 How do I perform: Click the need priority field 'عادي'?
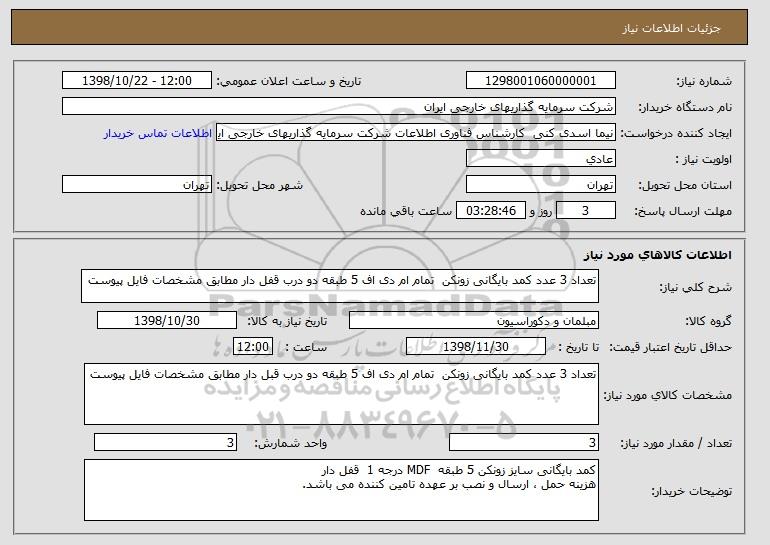(x=541, y=159)
